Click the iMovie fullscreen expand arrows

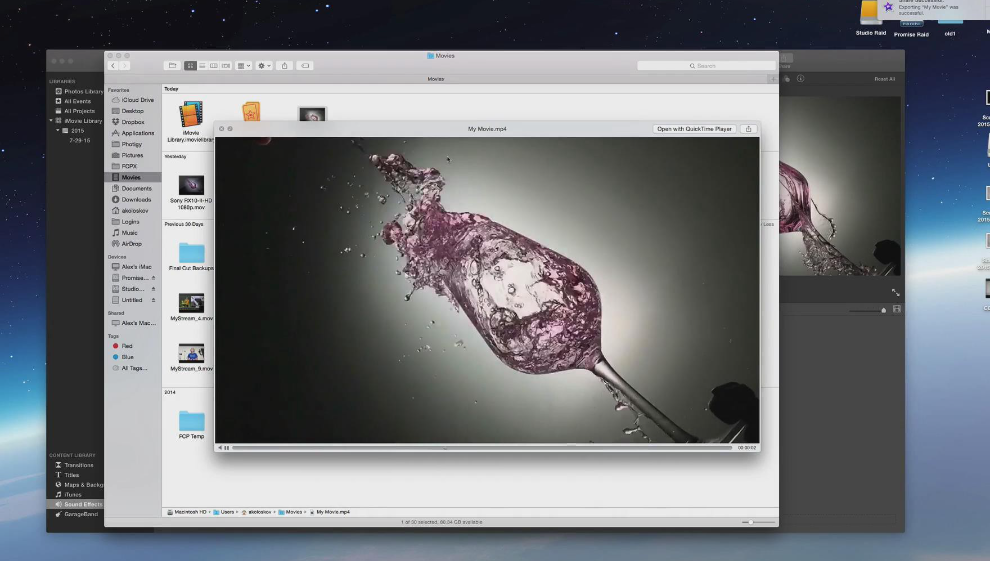(x=895, y=292)
